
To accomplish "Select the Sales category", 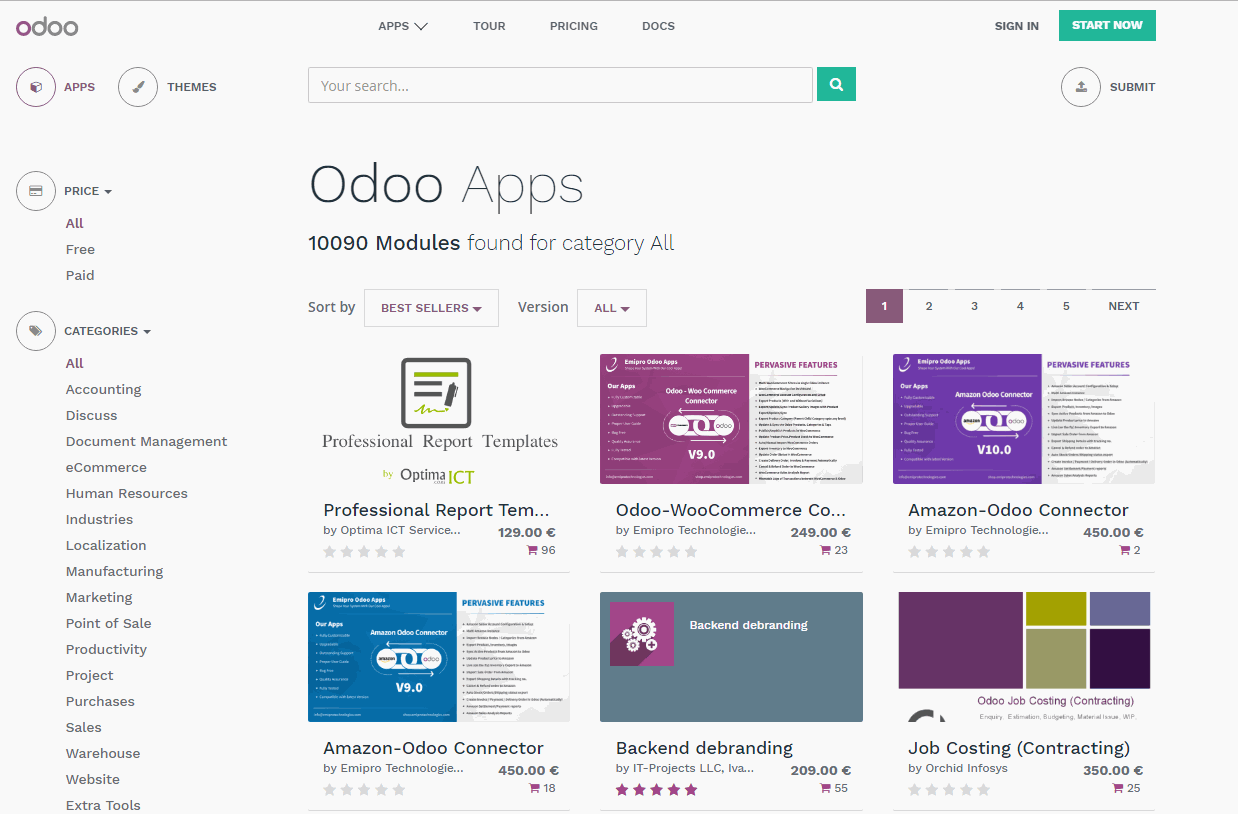I will coord(84,727).
